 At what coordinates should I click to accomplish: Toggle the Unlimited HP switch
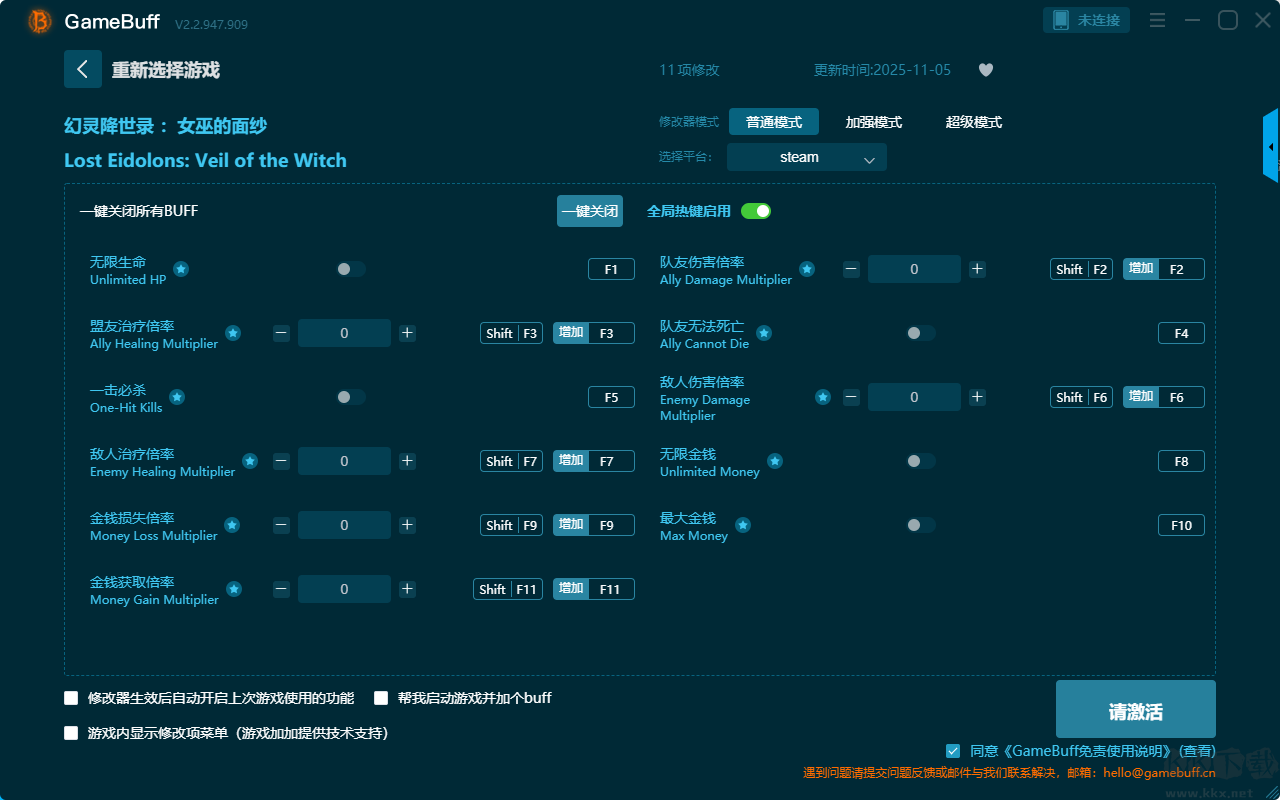[x=350, y=269]
